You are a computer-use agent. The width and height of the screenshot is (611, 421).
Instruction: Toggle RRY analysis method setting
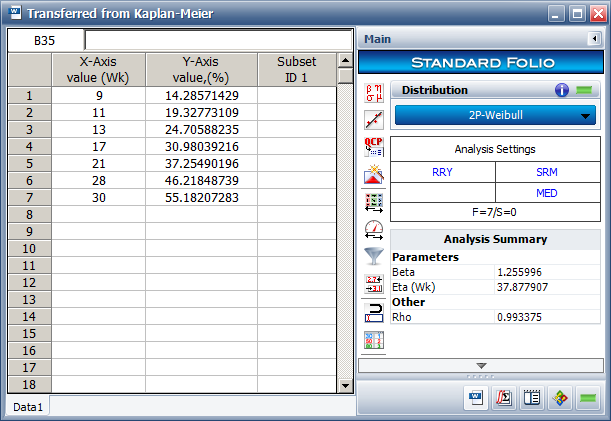coord(441,171)
